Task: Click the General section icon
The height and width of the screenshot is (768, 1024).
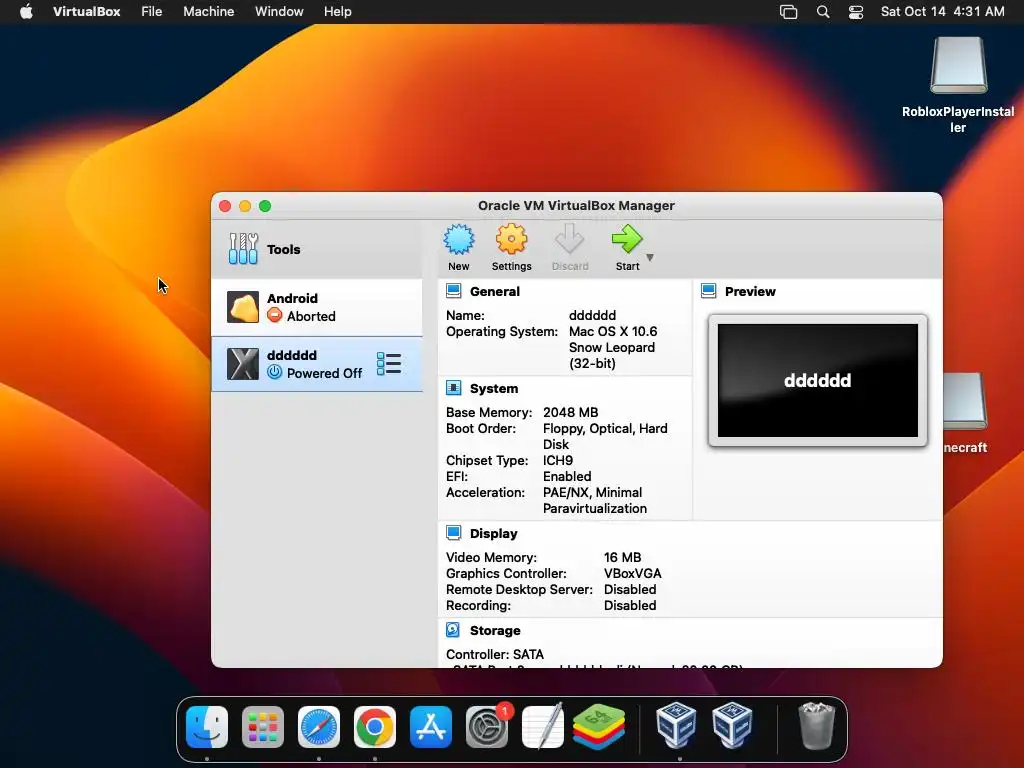Action: pos(453,291)
